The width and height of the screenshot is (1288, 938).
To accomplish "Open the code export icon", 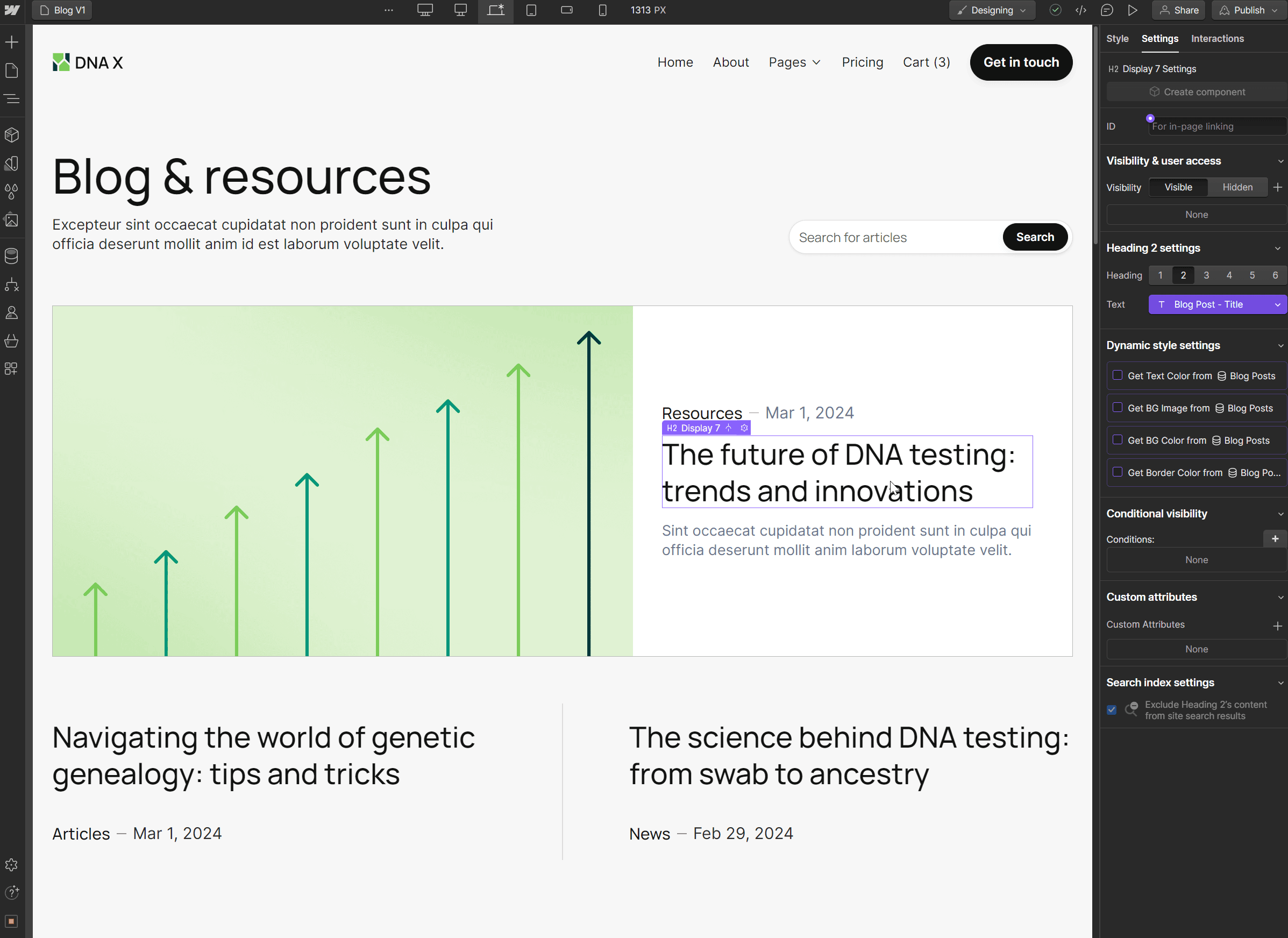I will [1081, 10].
